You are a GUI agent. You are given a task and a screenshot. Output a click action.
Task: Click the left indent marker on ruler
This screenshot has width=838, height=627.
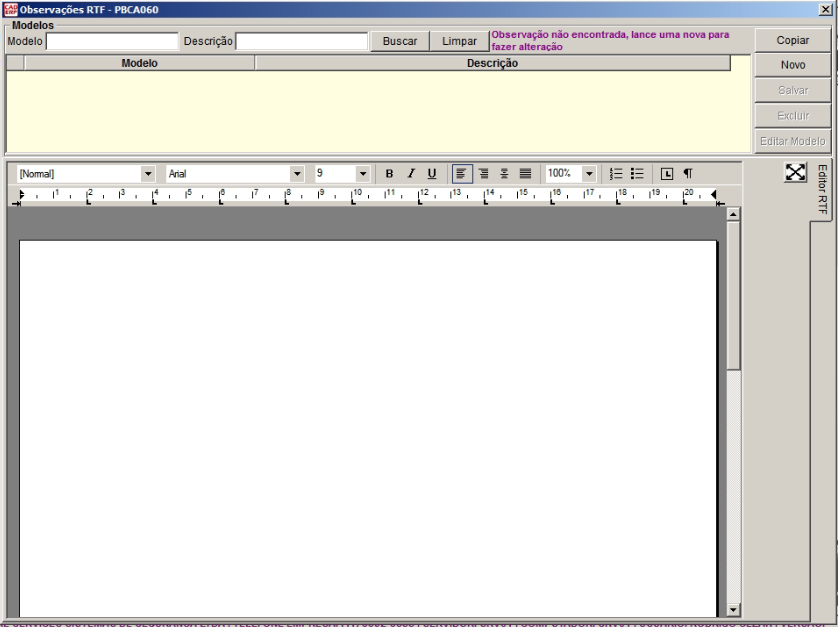point(20,195)
